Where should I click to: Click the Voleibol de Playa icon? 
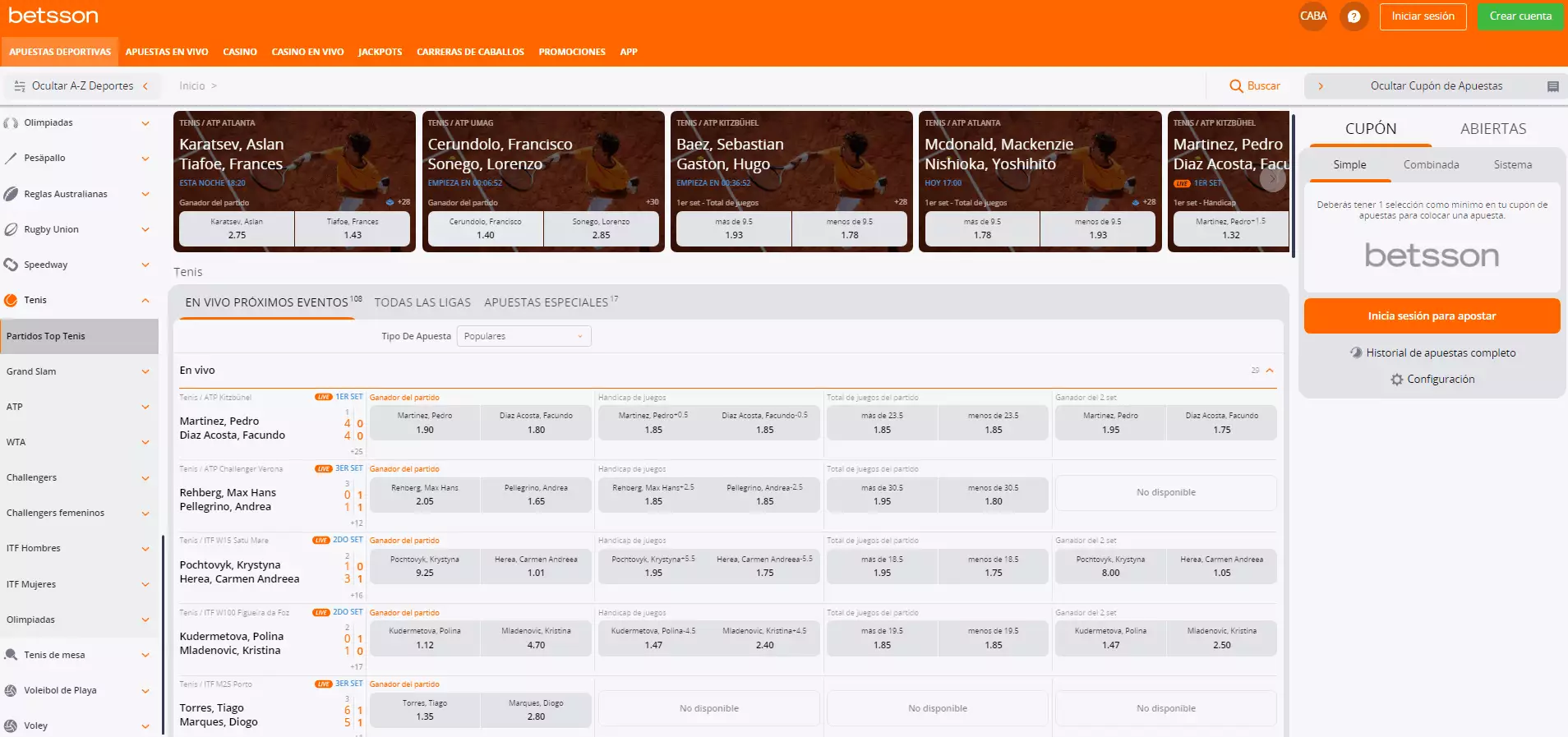tap(11, 691)
